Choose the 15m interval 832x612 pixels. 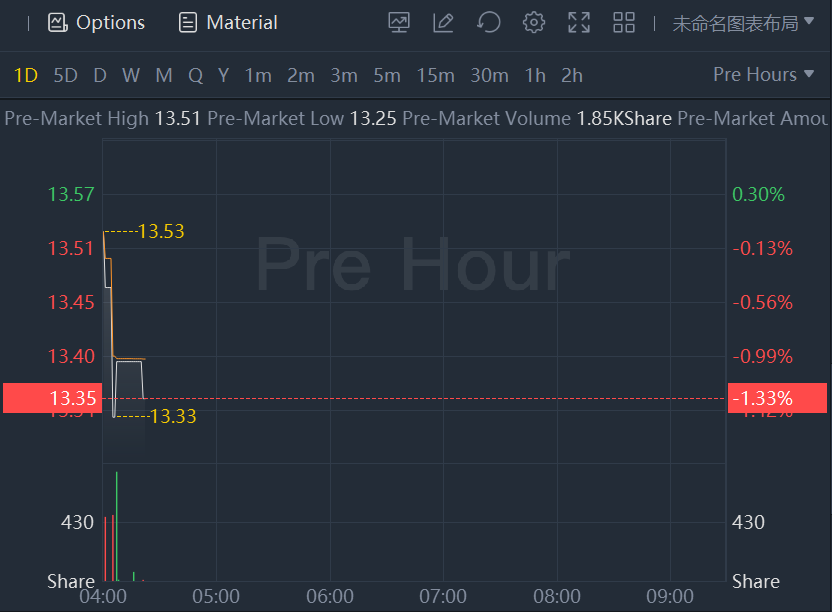point(435,75)
